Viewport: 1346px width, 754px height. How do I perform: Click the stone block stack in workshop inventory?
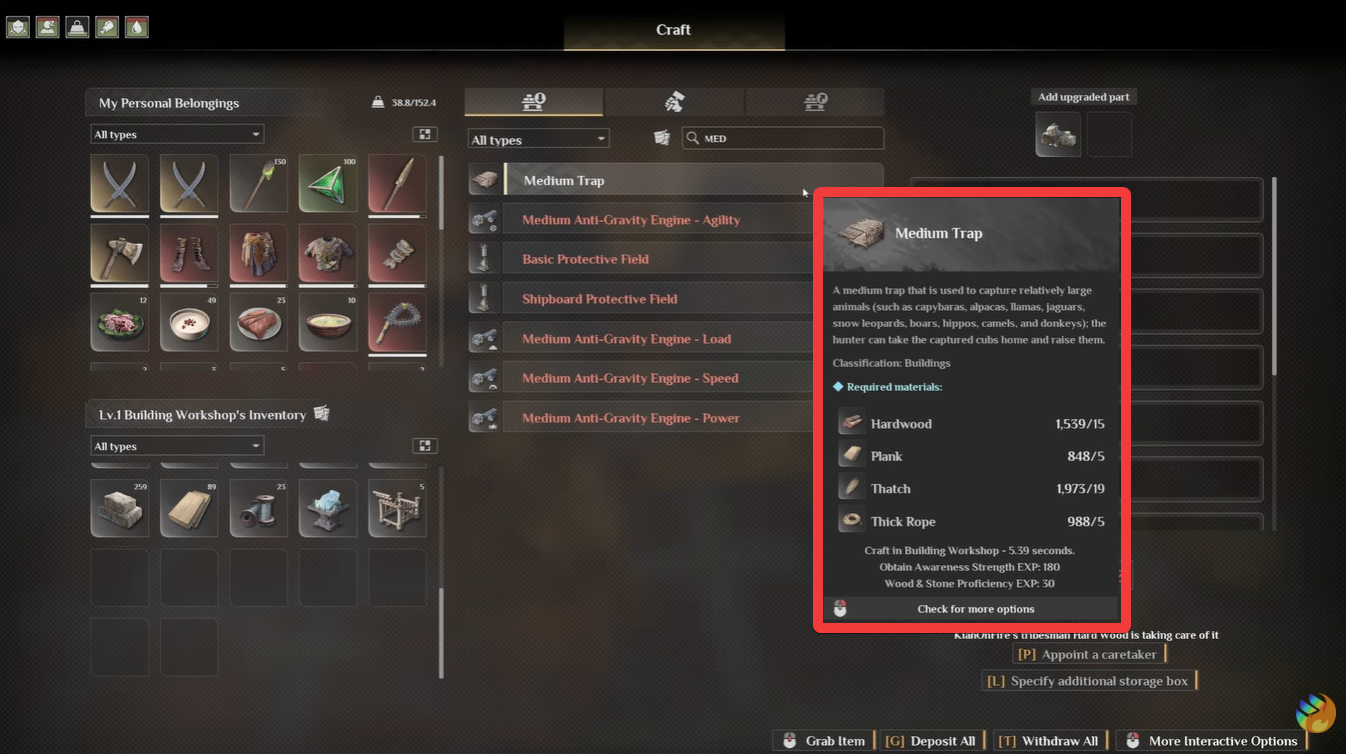[x=119, y=508]
